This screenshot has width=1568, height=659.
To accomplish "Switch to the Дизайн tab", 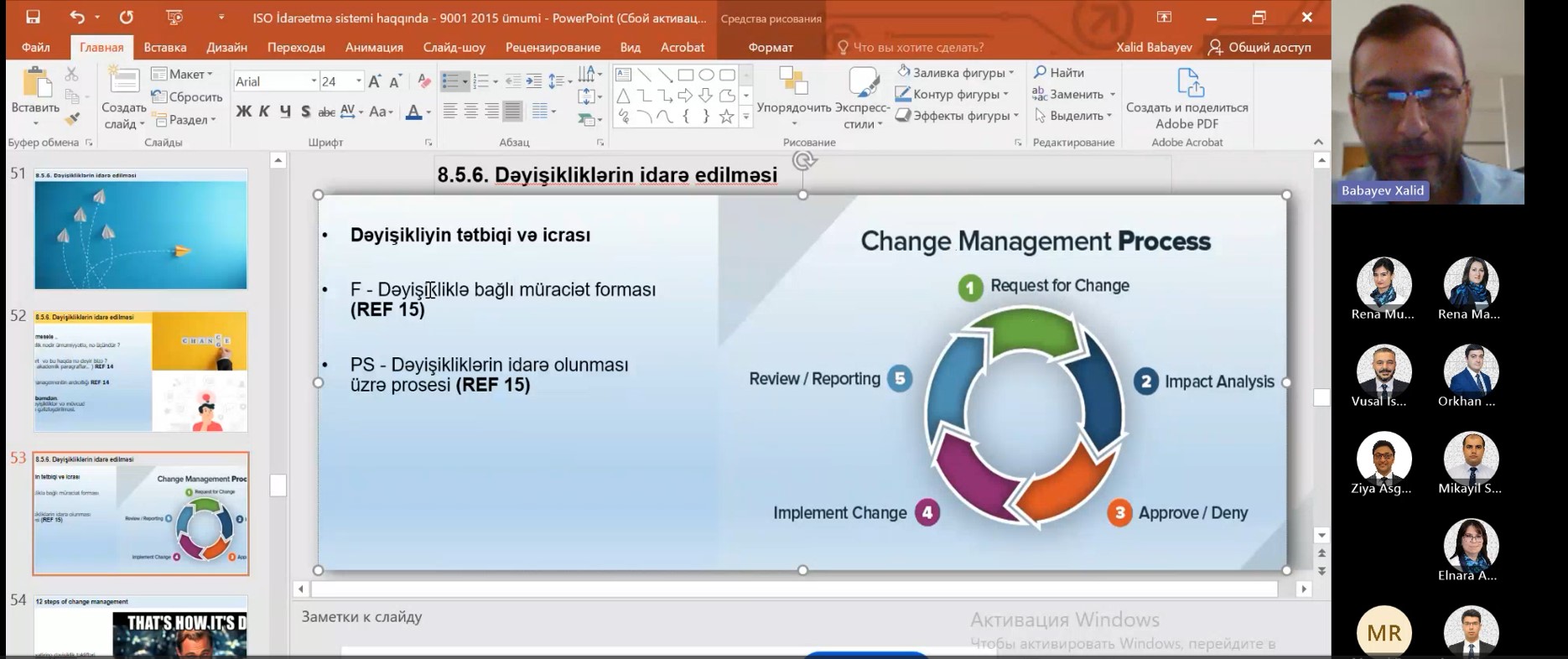I will 226,47.
